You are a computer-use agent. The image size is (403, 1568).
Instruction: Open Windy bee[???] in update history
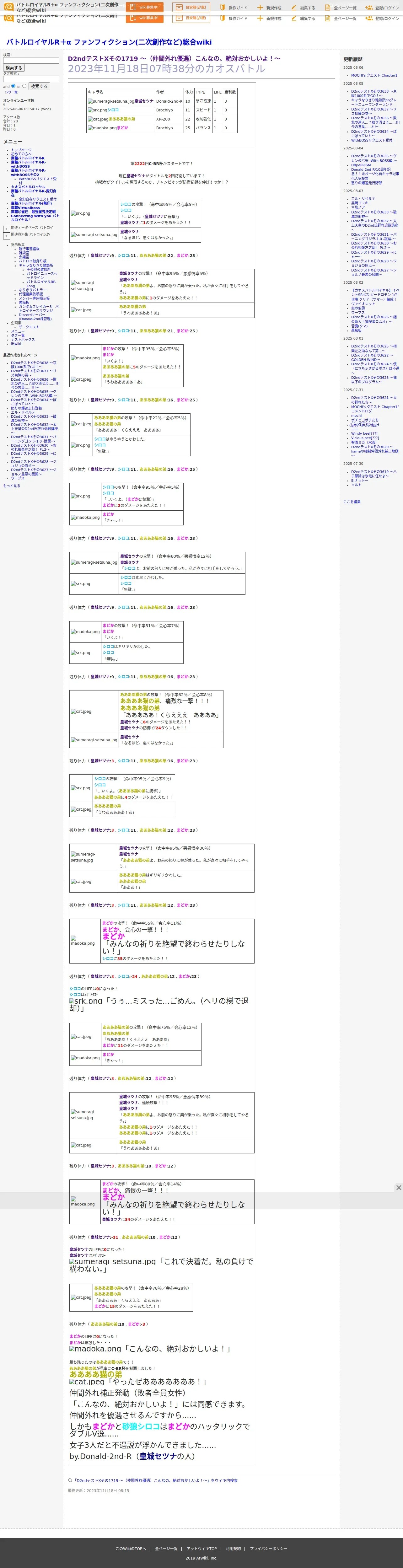tap(364, 433)
